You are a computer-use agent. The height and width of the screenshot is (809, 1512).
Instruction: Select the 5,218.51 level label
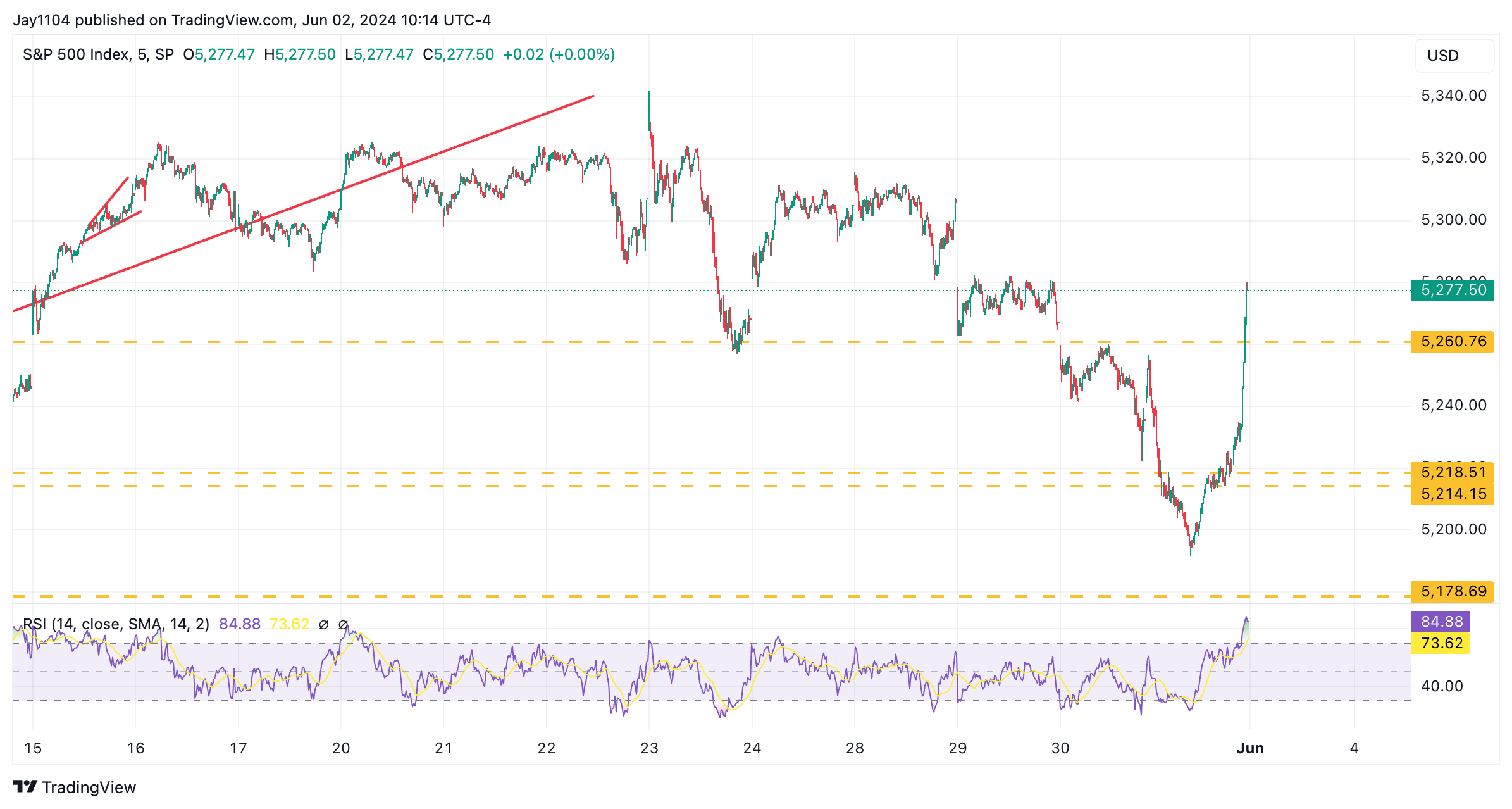[1453, 472]
